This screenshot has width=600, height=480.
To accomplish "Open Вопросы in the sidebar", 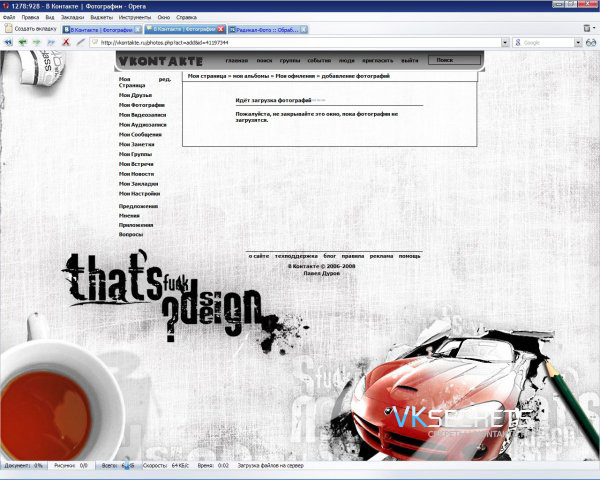I will coord(131,235).
